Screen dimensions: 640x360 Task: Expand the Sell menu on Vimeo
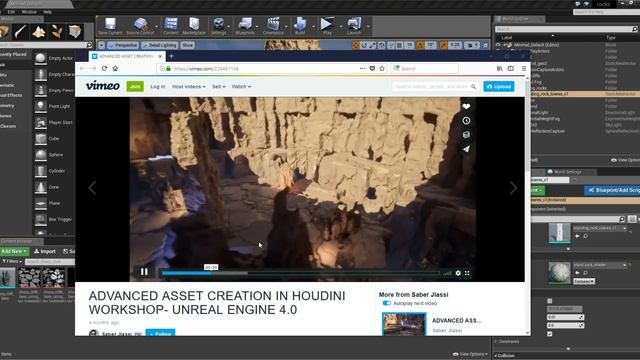click(219, 87)
